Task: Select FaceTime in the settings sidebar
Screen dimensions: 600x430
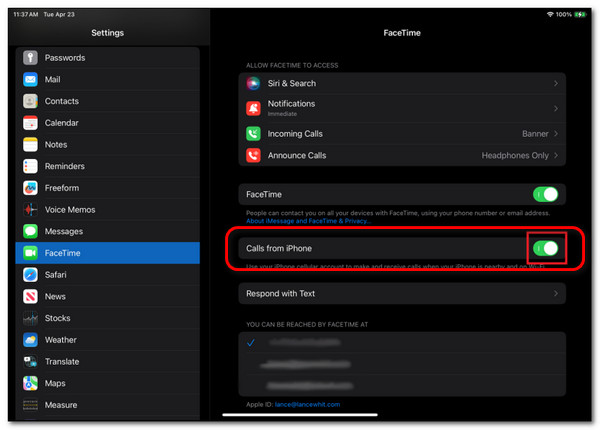Action: click(108, 253)
